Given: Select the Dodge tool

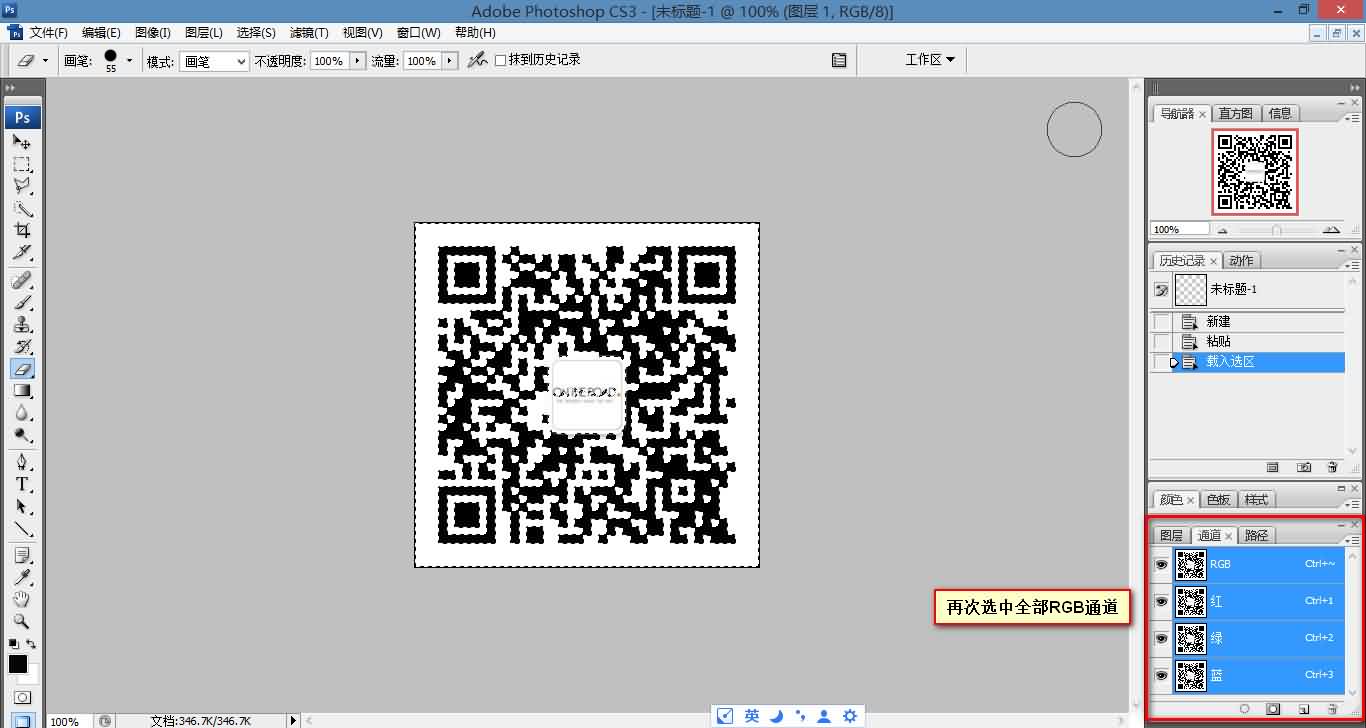Looking at the screenshot, I should point(22,434).
